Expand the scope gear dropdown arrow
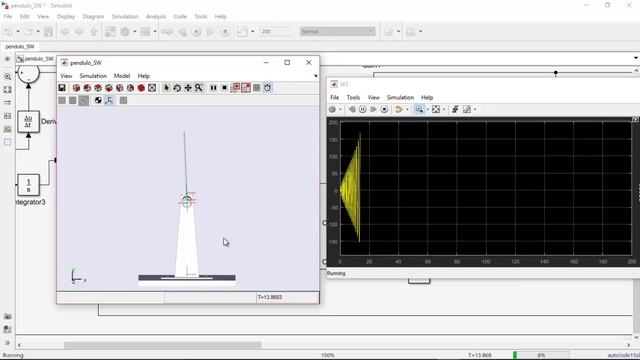Image resolution: width=640 pixels, height=360 pixels. pos(340,109)
